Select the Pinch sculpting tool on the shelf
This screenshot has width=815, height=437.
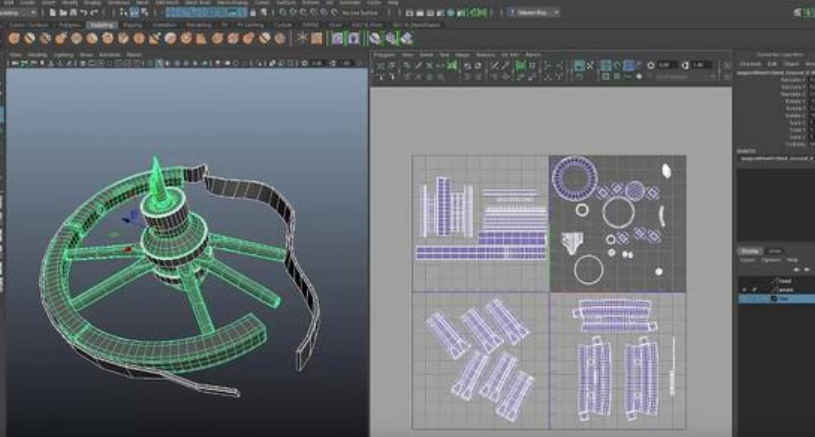coord(76,38)
